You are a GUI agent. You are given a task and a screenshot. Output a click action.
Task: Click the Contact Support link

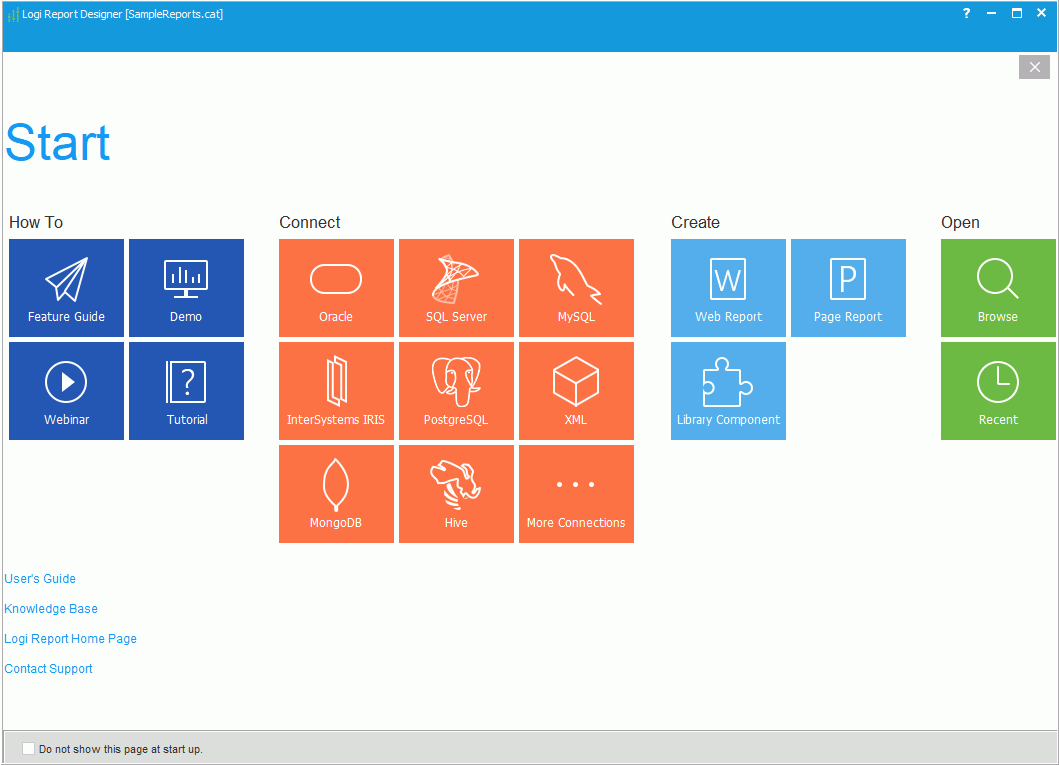pyautogui.click(x=48, y=668)
